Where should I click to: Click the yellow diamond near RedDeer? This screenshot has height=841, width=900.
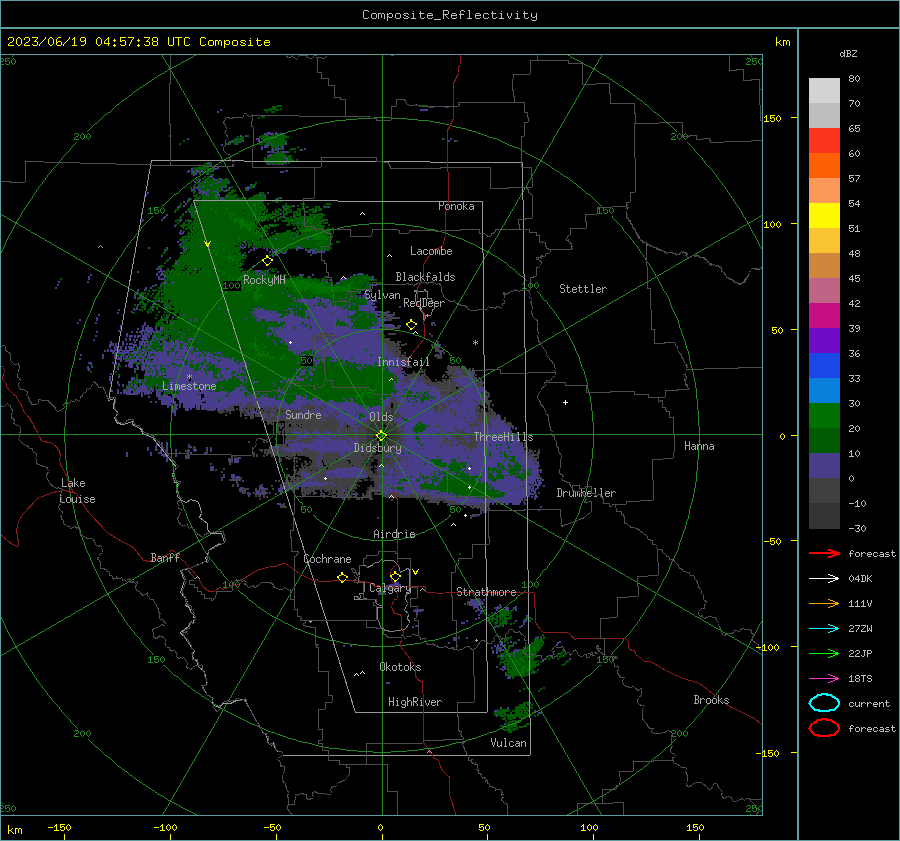click(x=412, y=325)
